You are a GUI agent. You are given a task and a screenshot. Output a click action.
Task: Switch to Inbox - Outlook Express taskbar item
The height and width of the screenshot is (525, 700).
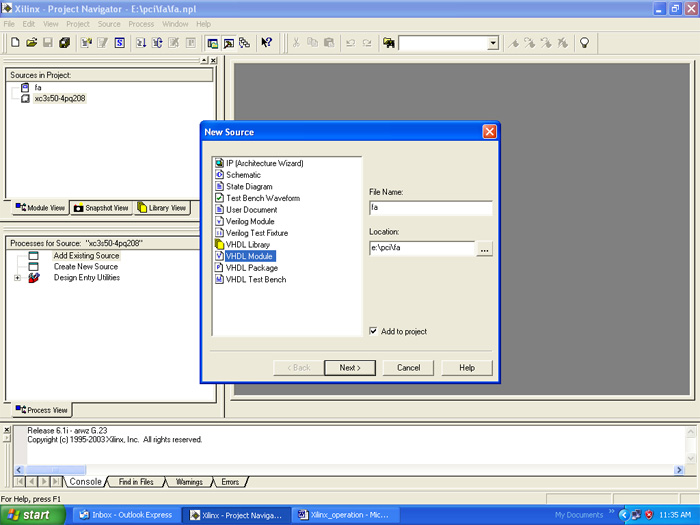[x=126, y=515]
